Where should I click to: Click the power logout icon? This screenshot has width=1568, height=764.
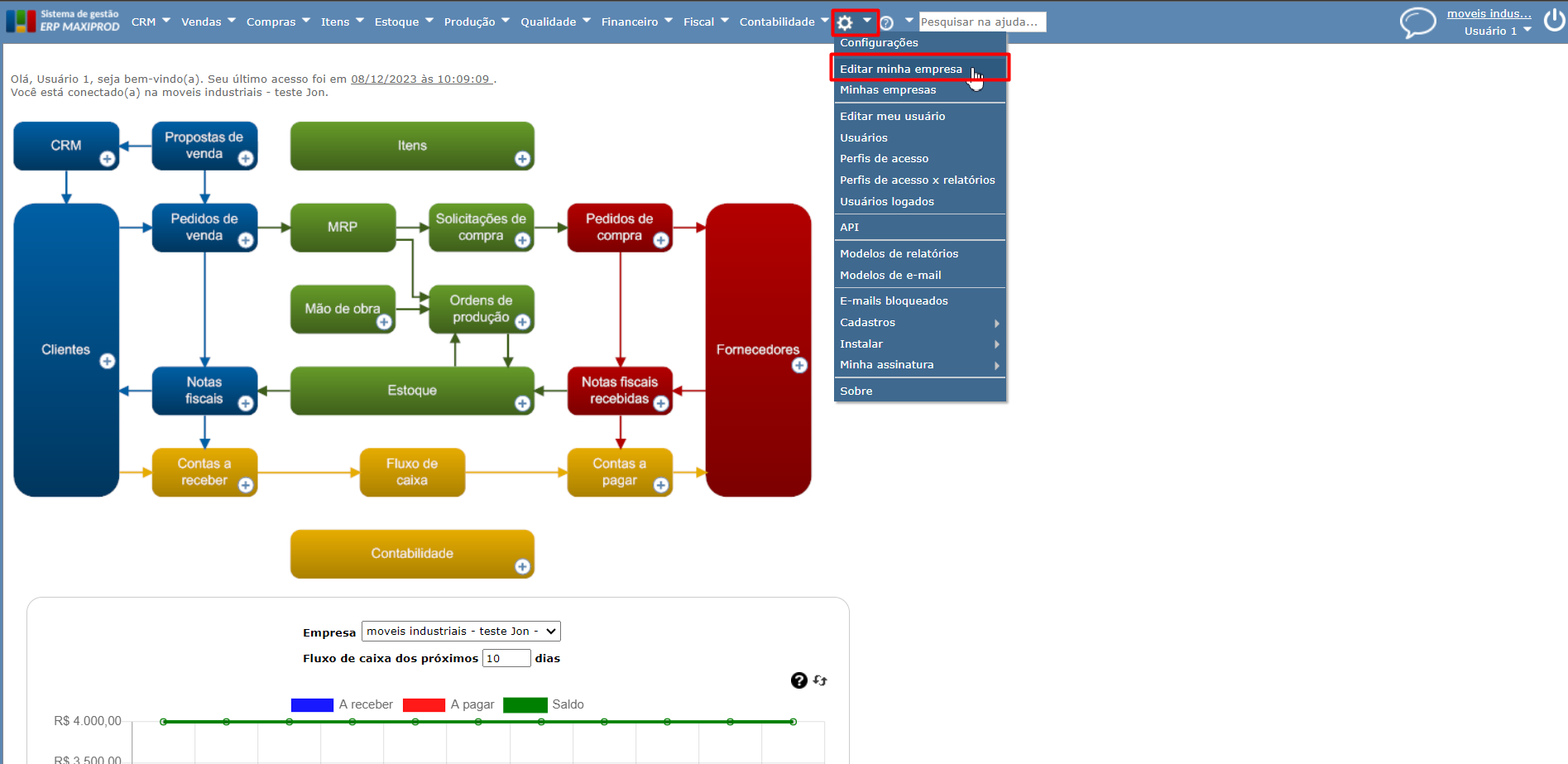(x=1555, y=20)
